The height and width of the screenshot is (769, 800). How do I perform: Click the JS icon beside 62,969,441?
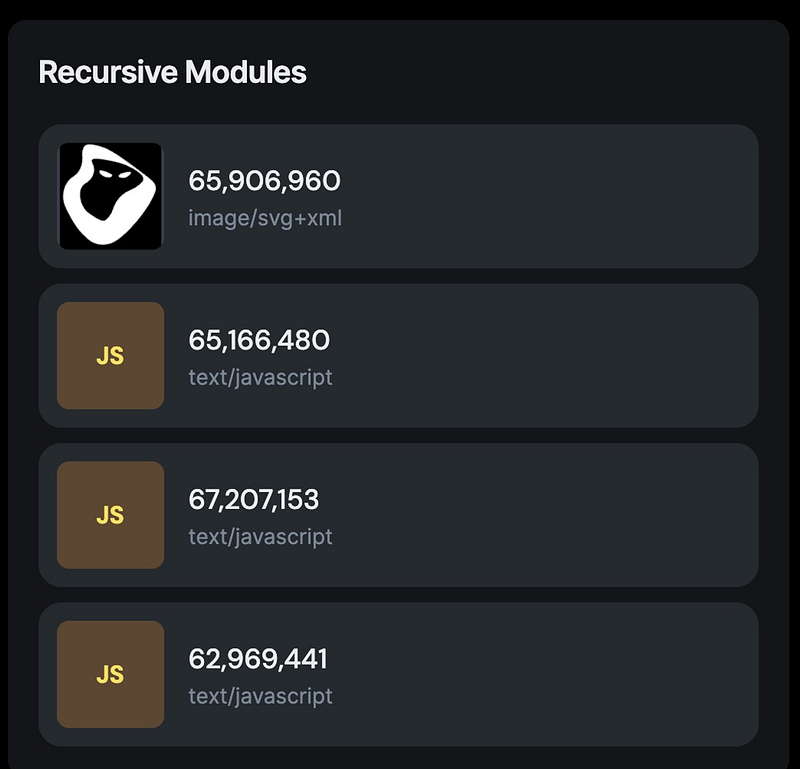[x=110, y=674]
